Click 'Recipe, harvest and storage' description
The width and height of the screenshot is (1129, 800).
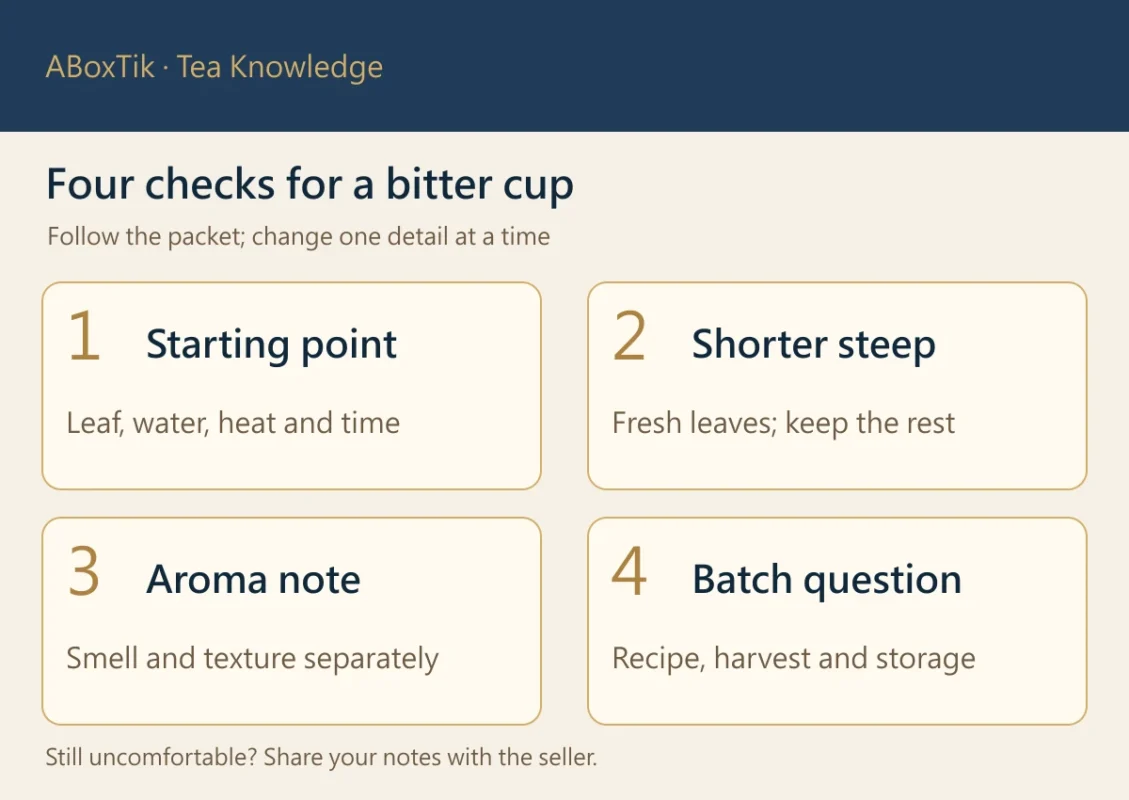793,659
